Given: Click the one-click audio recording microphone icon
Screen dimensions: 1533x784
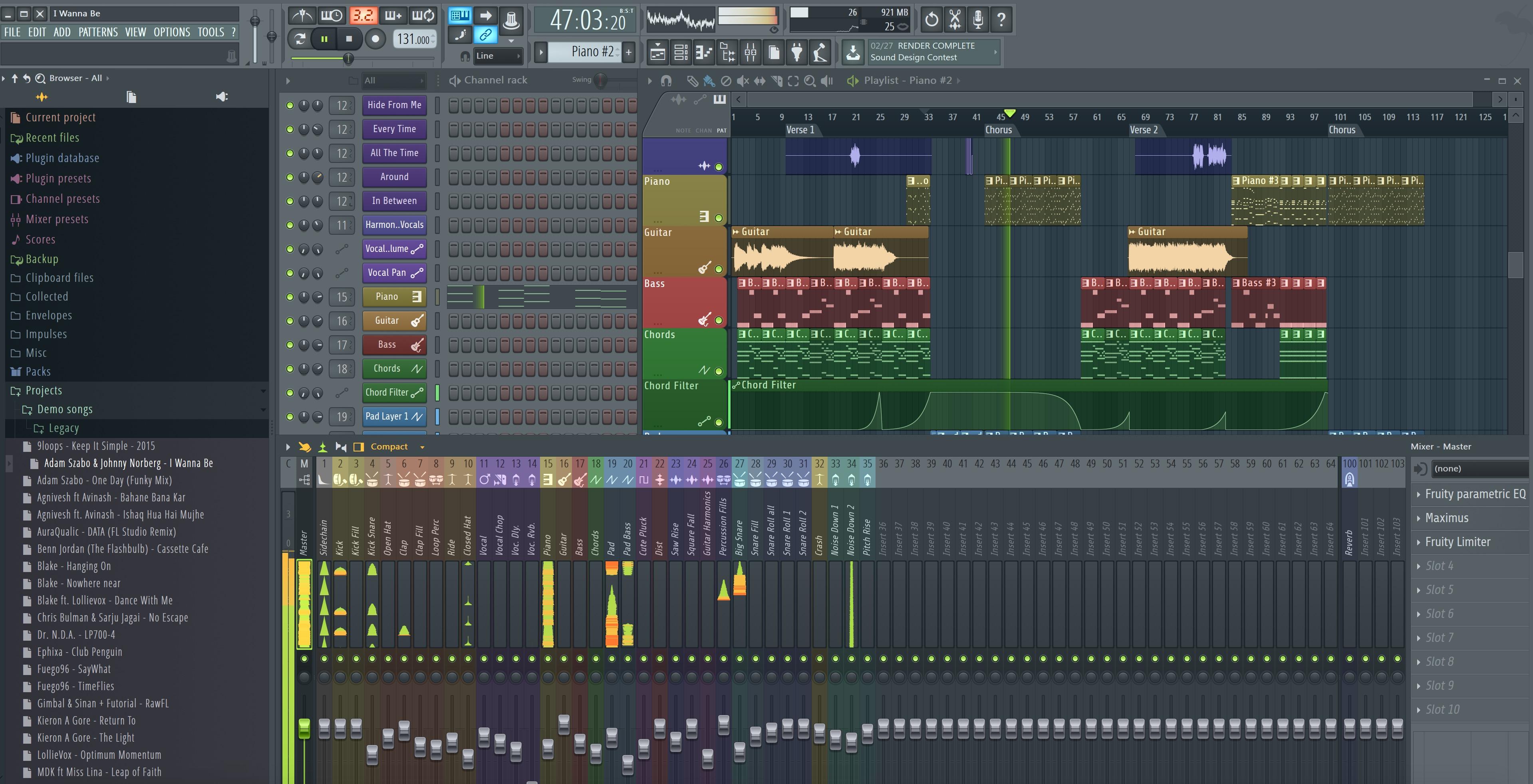Looking at the screenshot, I should pyautogui.click(x=978, y=20).
